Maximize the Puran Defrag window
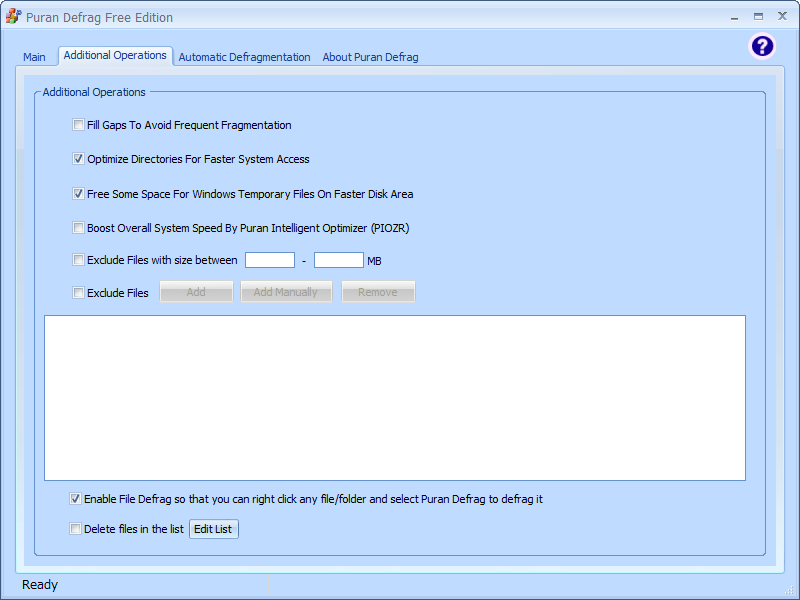Screen dimensions: 800x600 click(759, 17)
